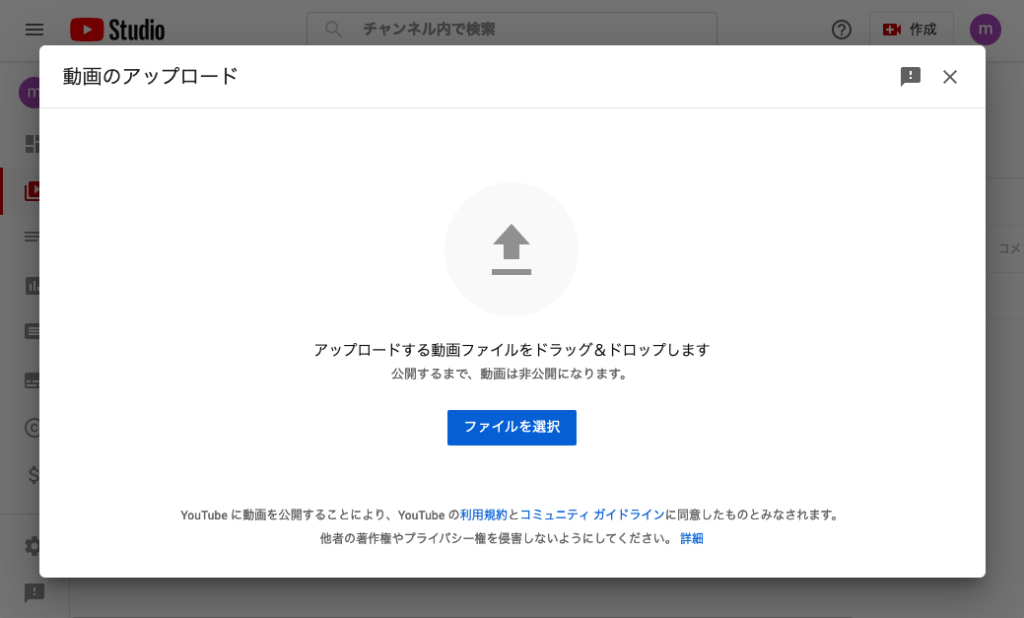
Task: Open the Analytics icon in the sidebar
Action: (x=33, y=284)
